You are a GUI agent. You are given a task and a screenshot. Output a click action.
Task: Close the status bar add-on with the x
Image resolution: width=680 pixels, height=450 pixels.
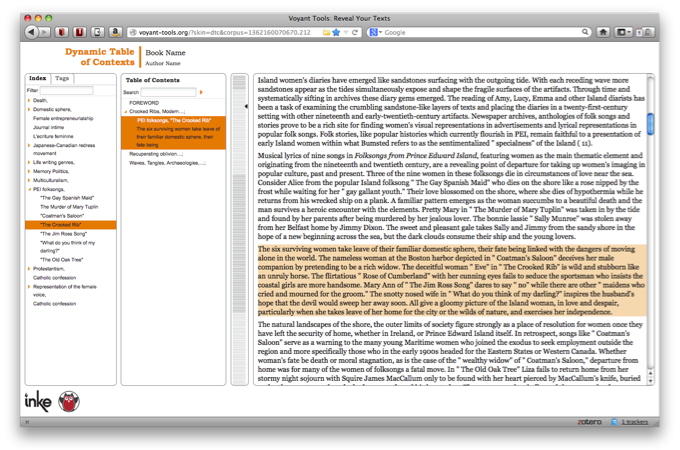click(27, 422)
